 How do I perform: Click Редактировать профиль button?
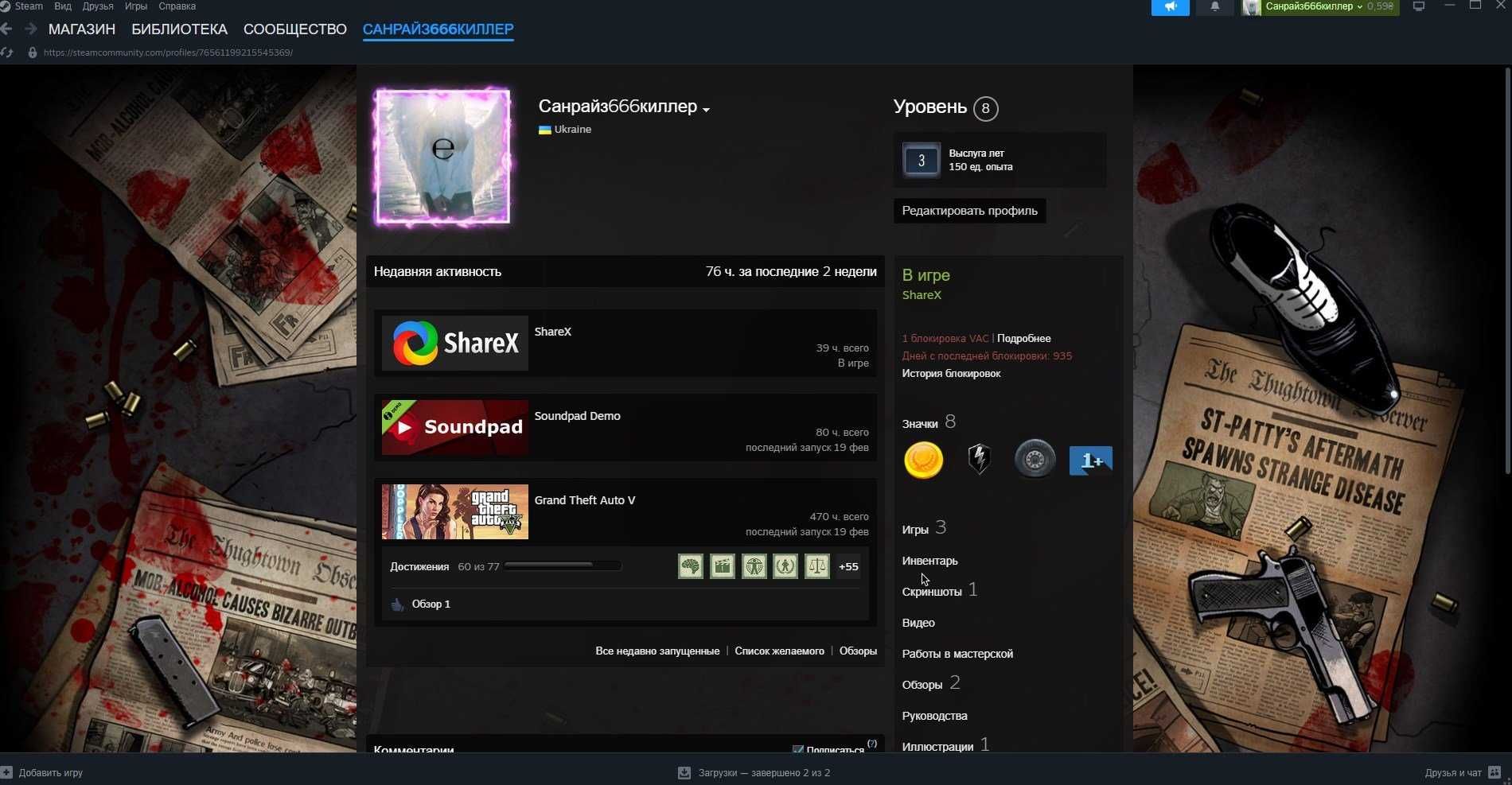click(x=969, y=211)
